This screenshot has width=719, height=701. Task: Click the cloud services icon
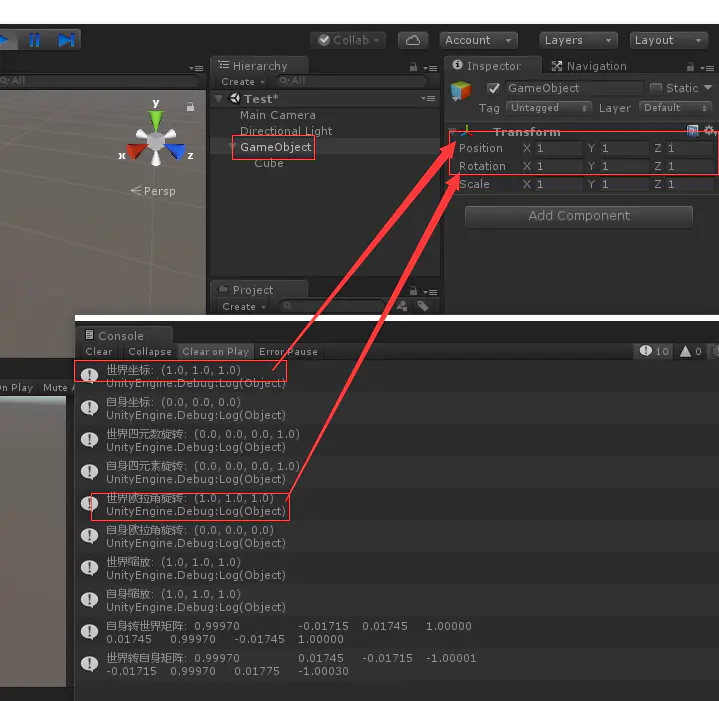coord(413,40)
